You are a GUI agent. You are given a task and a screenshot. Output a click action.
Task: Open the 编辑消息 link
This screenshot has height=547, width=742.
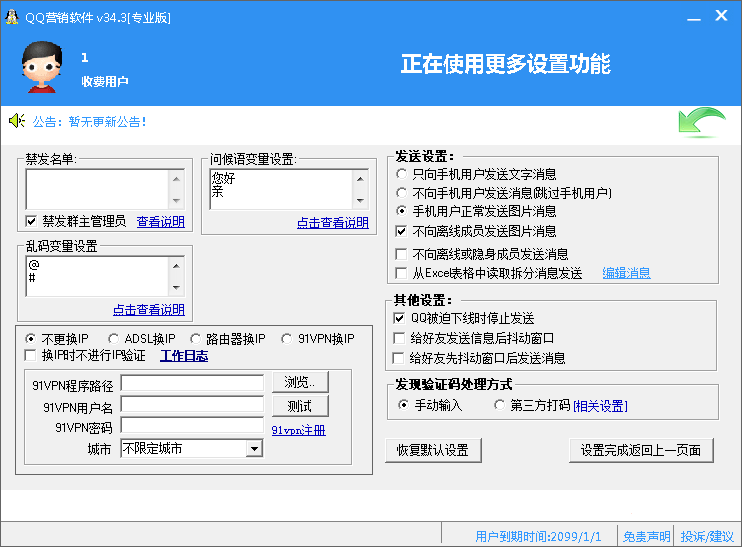tap(627, 273)
